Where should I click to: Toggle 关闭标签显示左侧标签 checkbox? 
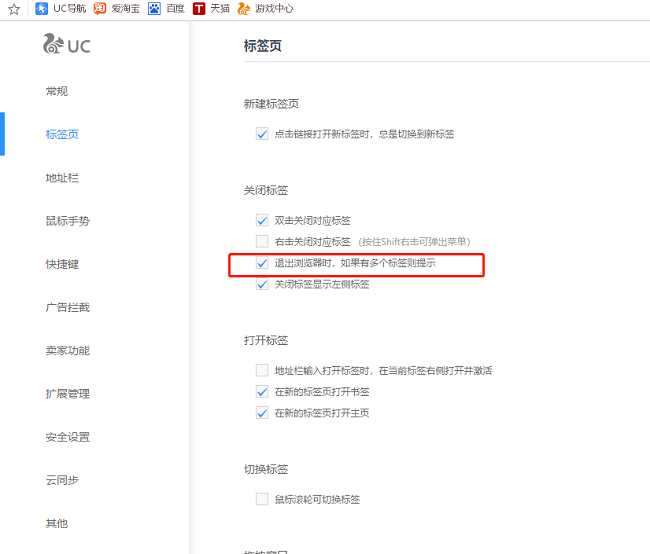pos(262,284)
